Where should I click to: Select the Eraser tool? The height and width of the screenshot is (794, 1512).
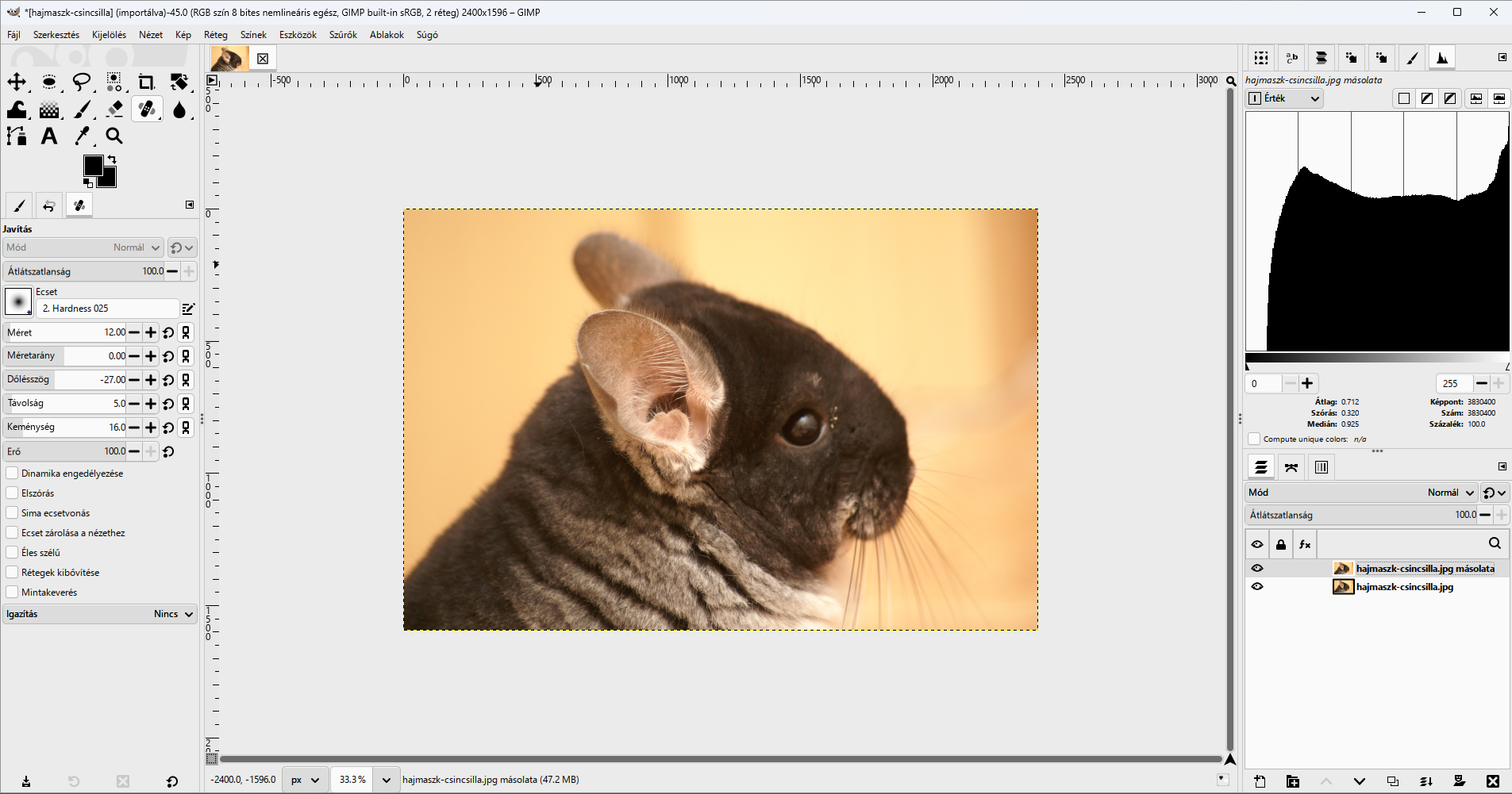pos(114,109)
